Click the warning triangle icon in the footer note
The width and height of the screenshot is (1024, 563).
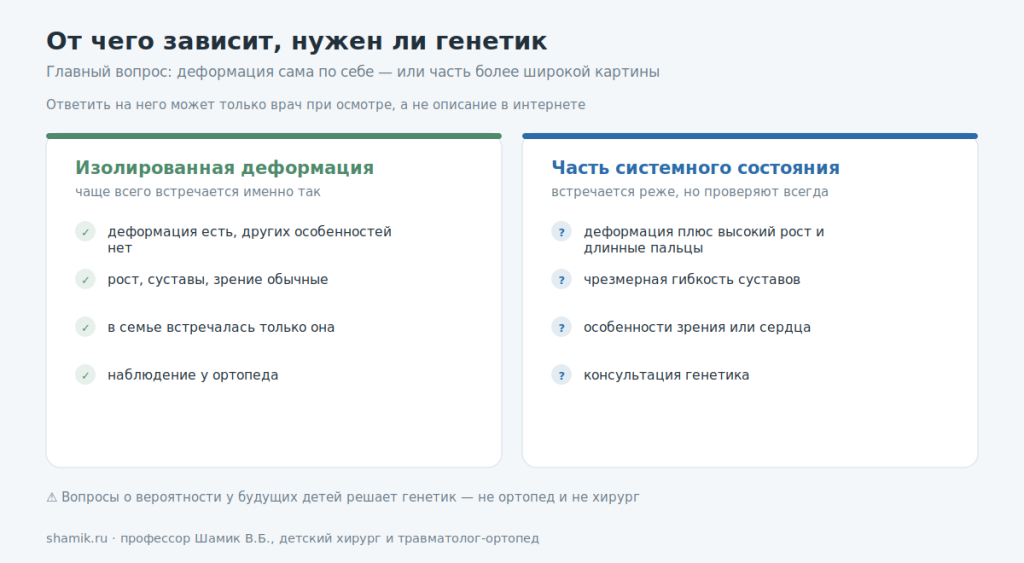click(x=52, y=498)
